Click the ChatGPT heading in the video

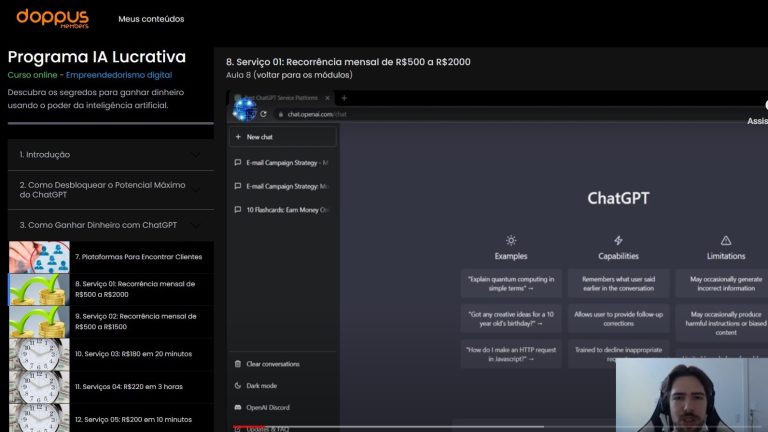(x=619, y=198)
